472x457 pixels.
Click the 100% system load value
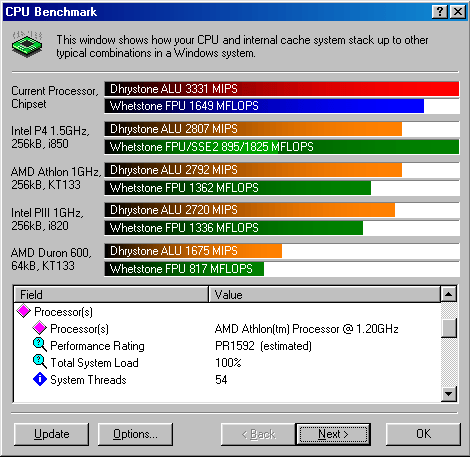228,363
